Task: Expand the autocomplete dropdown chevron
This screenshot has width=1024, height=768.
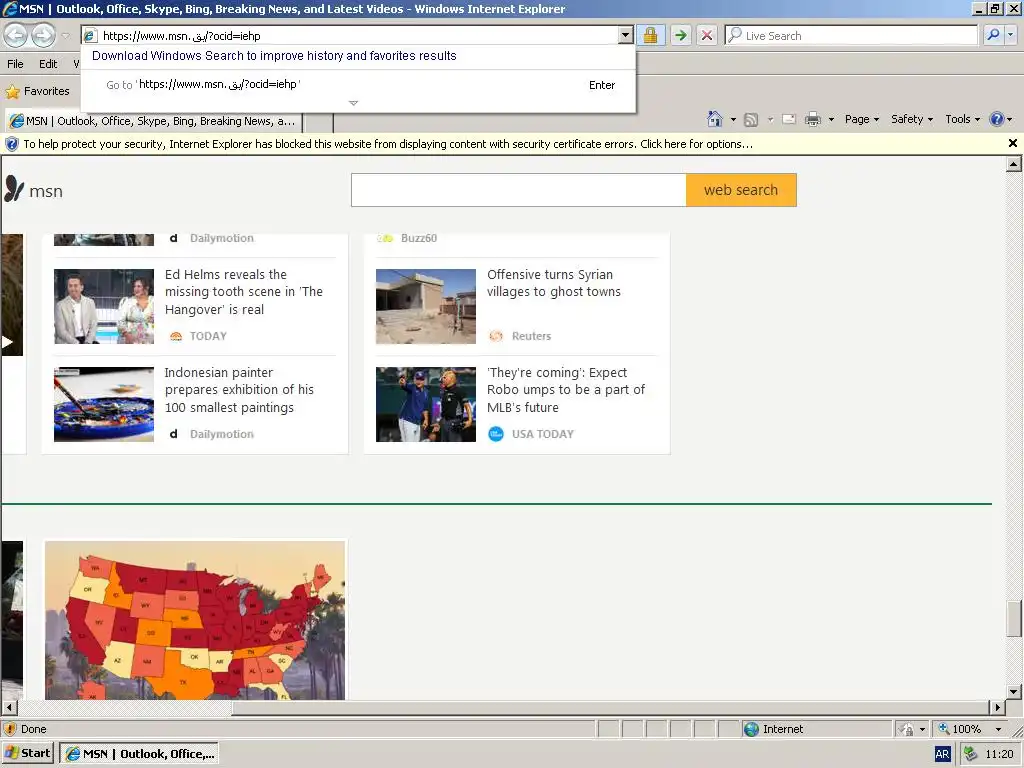Action: pyautogui.click(x=353, y=103)
